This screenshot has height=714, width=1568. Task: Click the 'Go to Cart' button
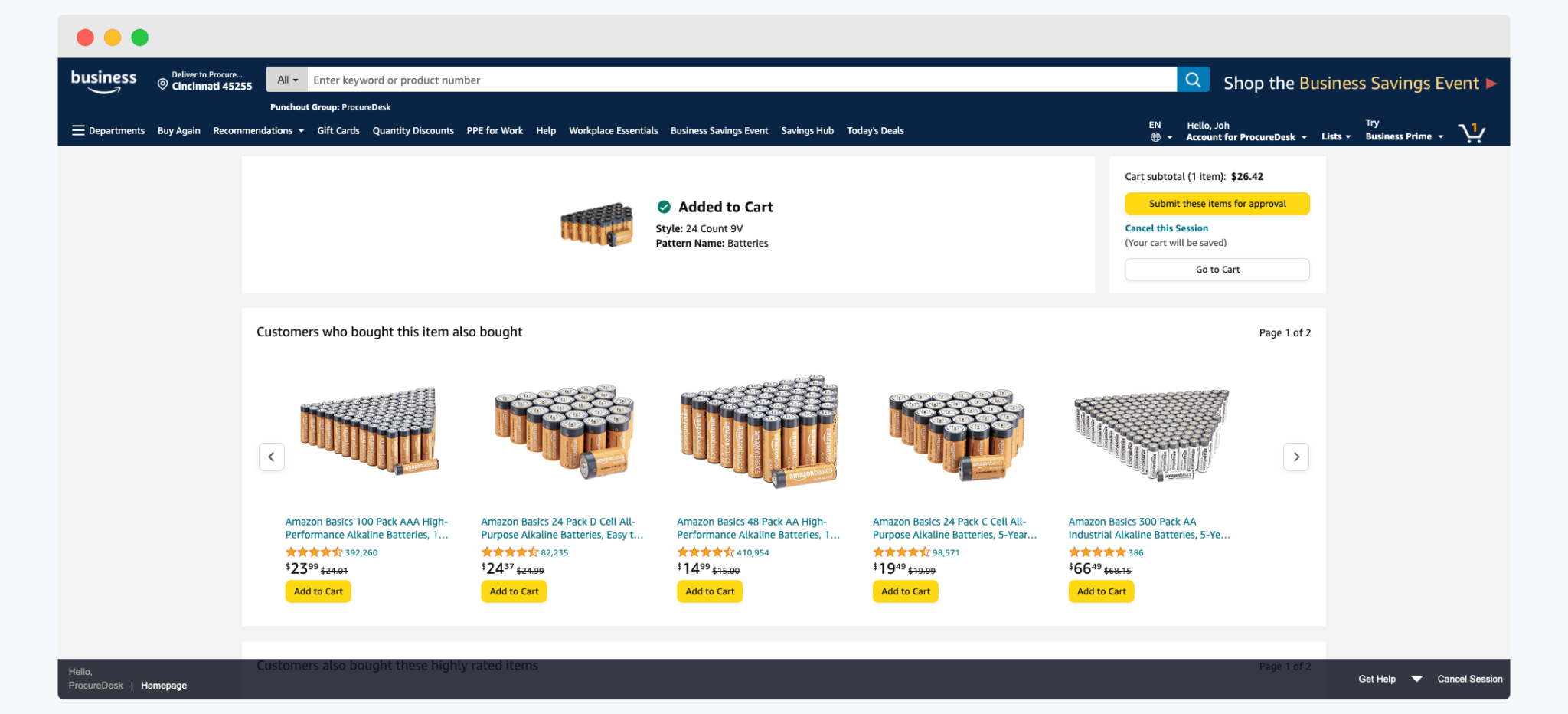1217,269
